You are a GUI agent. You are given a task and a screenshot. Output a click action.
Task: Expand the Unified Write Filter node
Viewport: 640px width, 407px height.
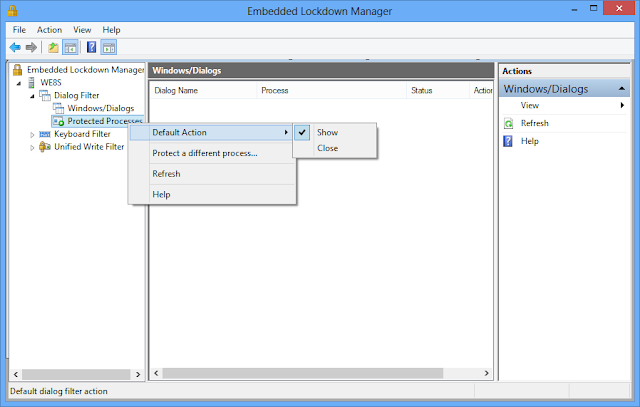32,147
